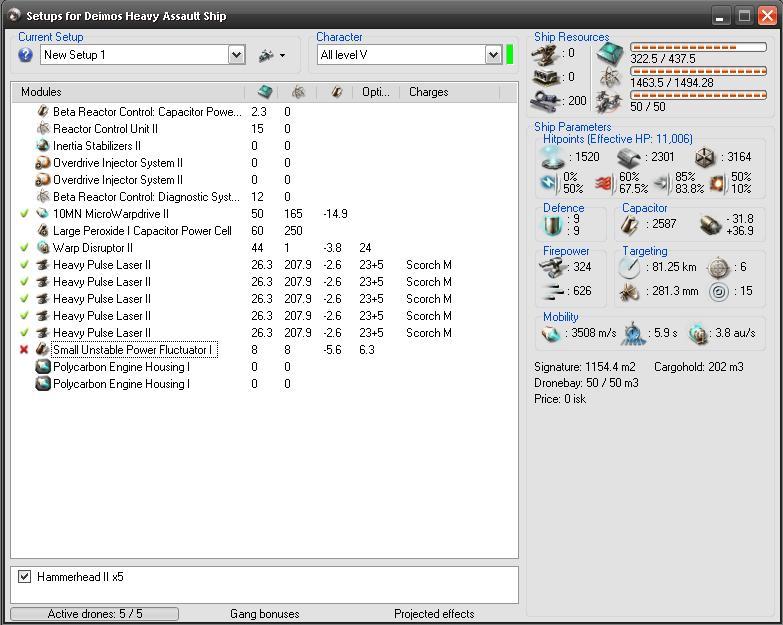Click the warp speed icon showing 3.8 au/s
Image resolution: width=783 pixels, height=625 pixels.
click(x=699, y=333)
